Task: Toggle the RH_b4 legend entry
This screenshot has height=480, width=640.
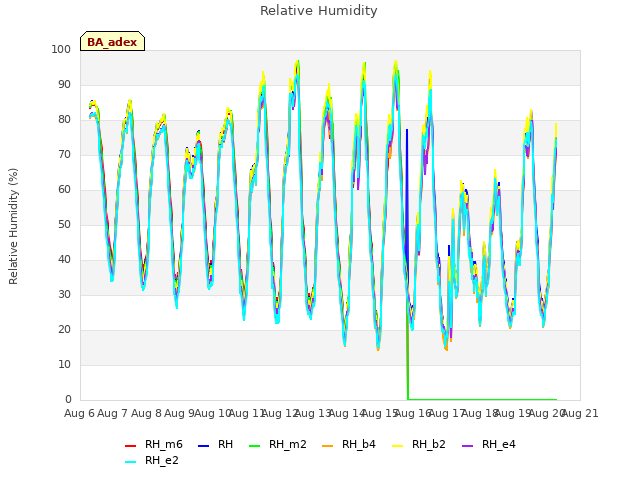Action: [349, 444]
